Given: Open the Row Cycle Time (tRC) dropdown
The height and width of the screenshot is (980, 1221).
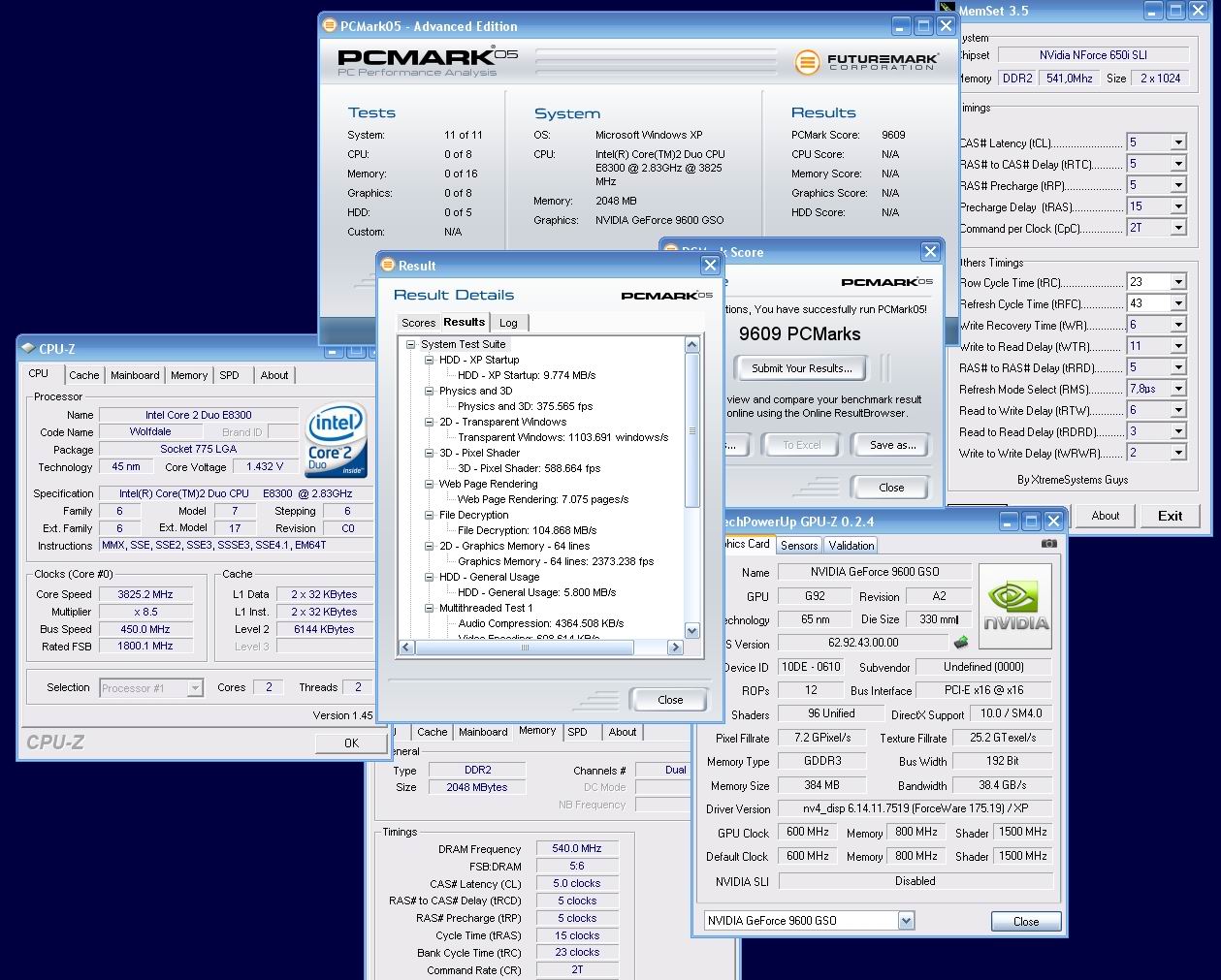Looking at the screenshot, I should coord(1178,282).
